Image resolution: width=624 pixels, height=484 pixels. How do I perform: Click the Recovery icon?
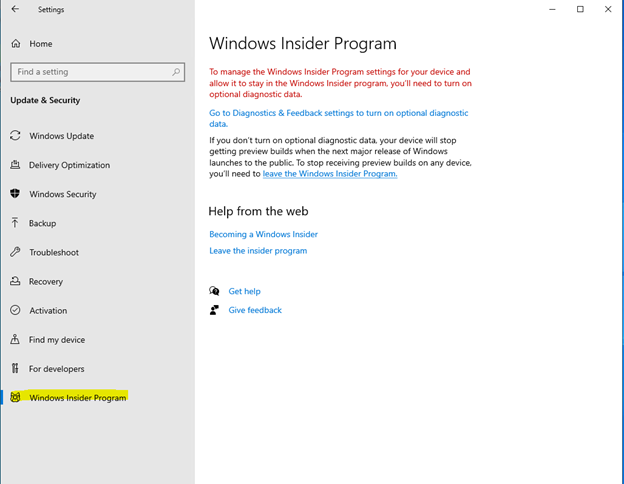pyautogui.click(x=15, y=281)
